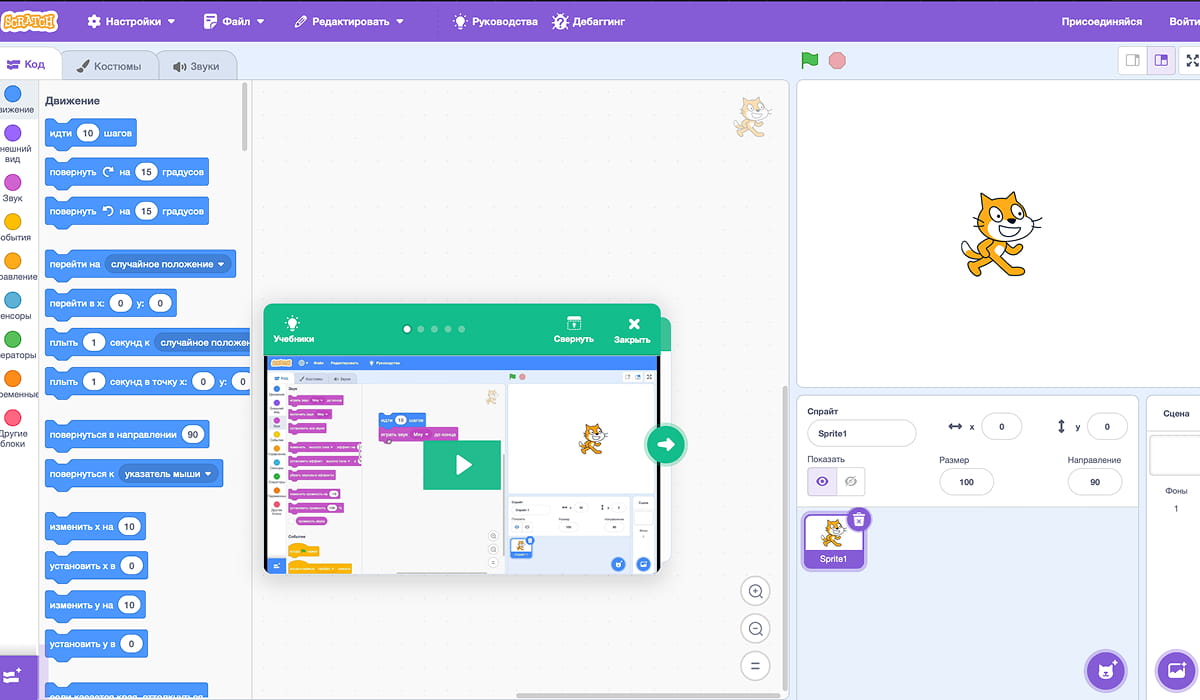The width and height of the screenshot is (1200, 700).
Task: Enter full screen stage mode
Action: [x=1191, y=60]
